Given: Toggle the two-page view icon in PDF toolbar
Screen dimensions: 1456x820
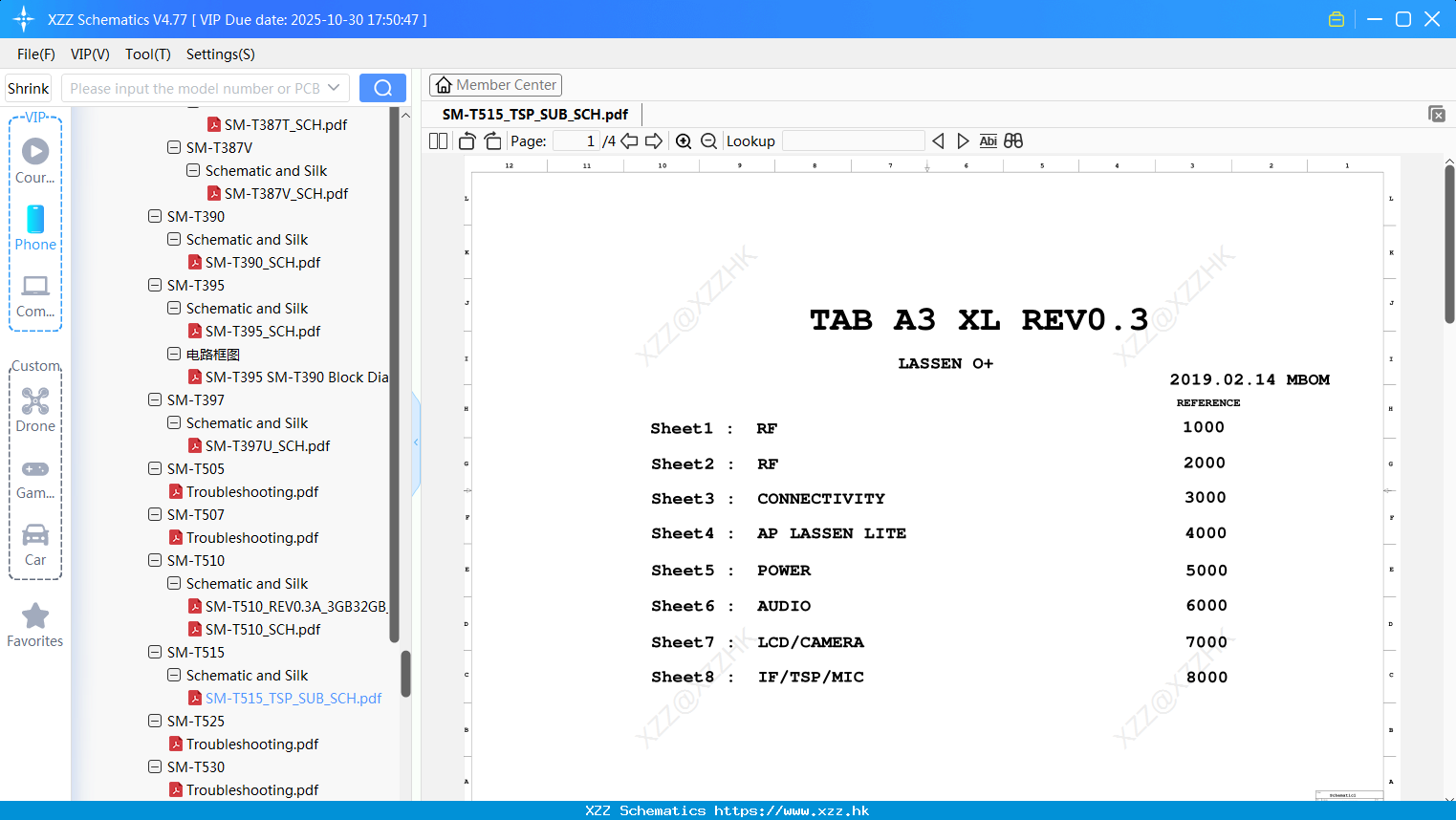Looking at the screenshot, I should (x=438, y=141).
